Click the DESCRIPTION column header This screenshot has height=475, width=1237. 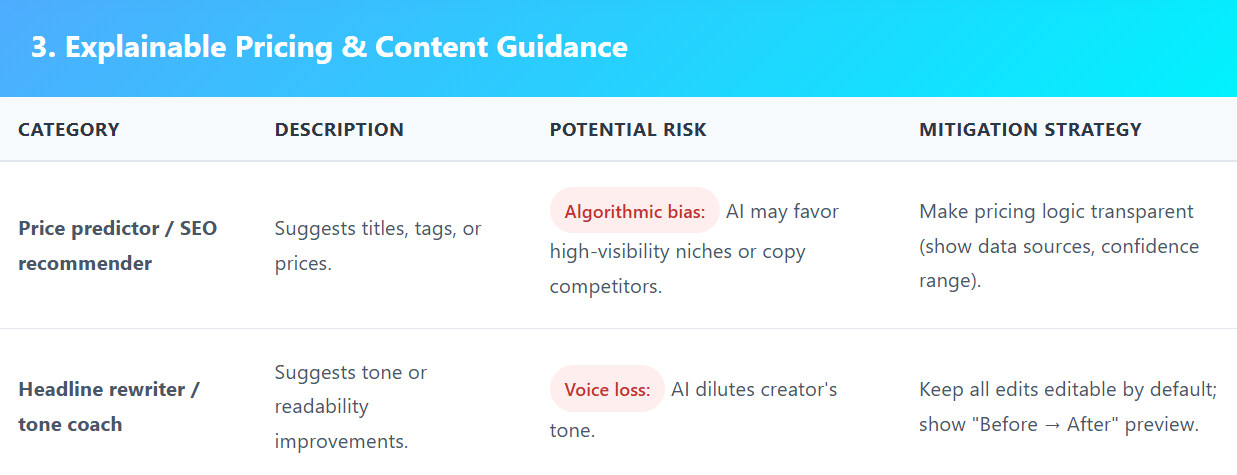click(x=339, y=130)
